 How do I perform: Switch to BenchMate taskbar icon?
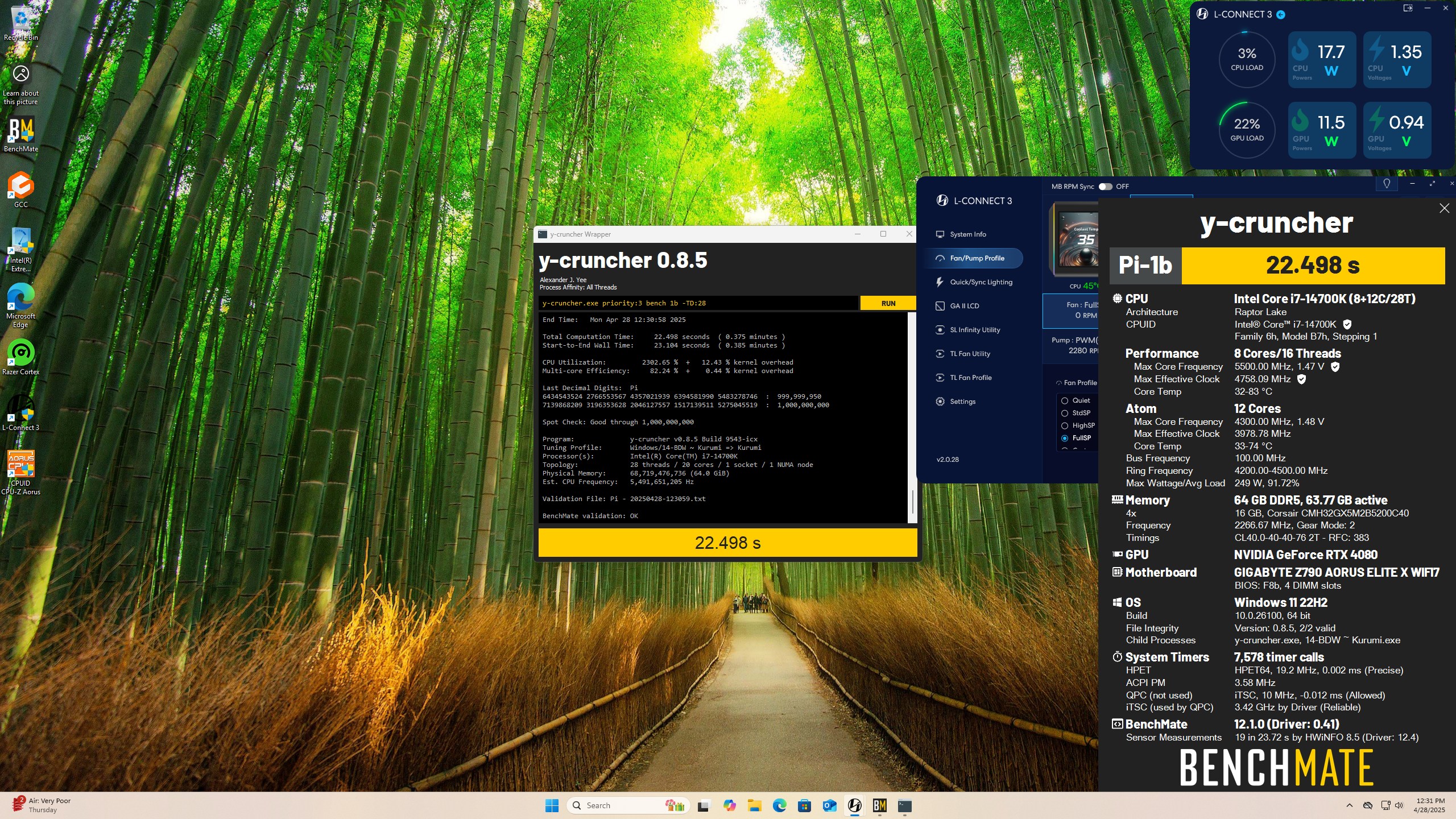tap(879, 805)
